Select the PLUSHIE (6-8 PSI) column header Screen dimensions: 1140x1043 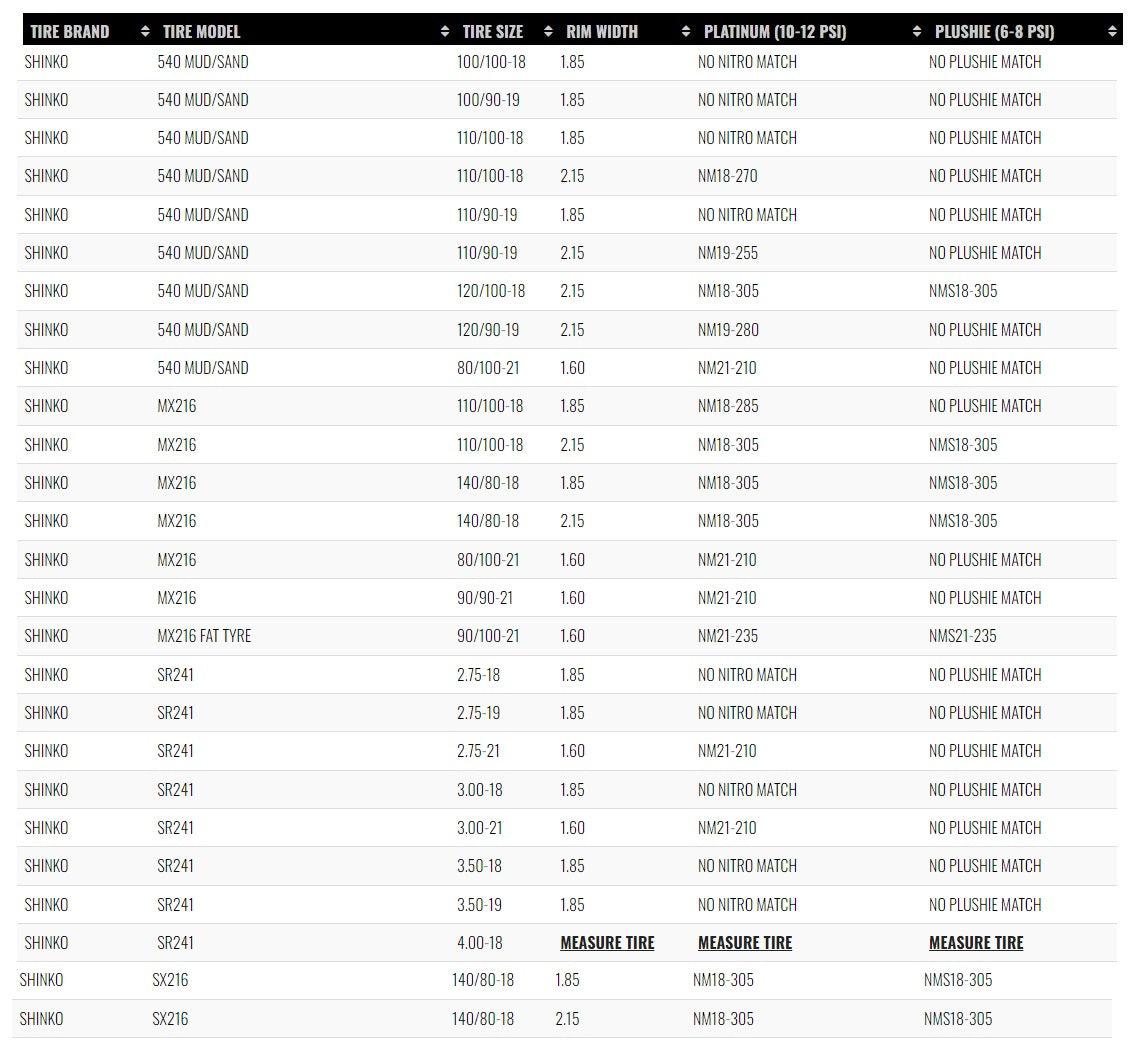pos(995,31)
